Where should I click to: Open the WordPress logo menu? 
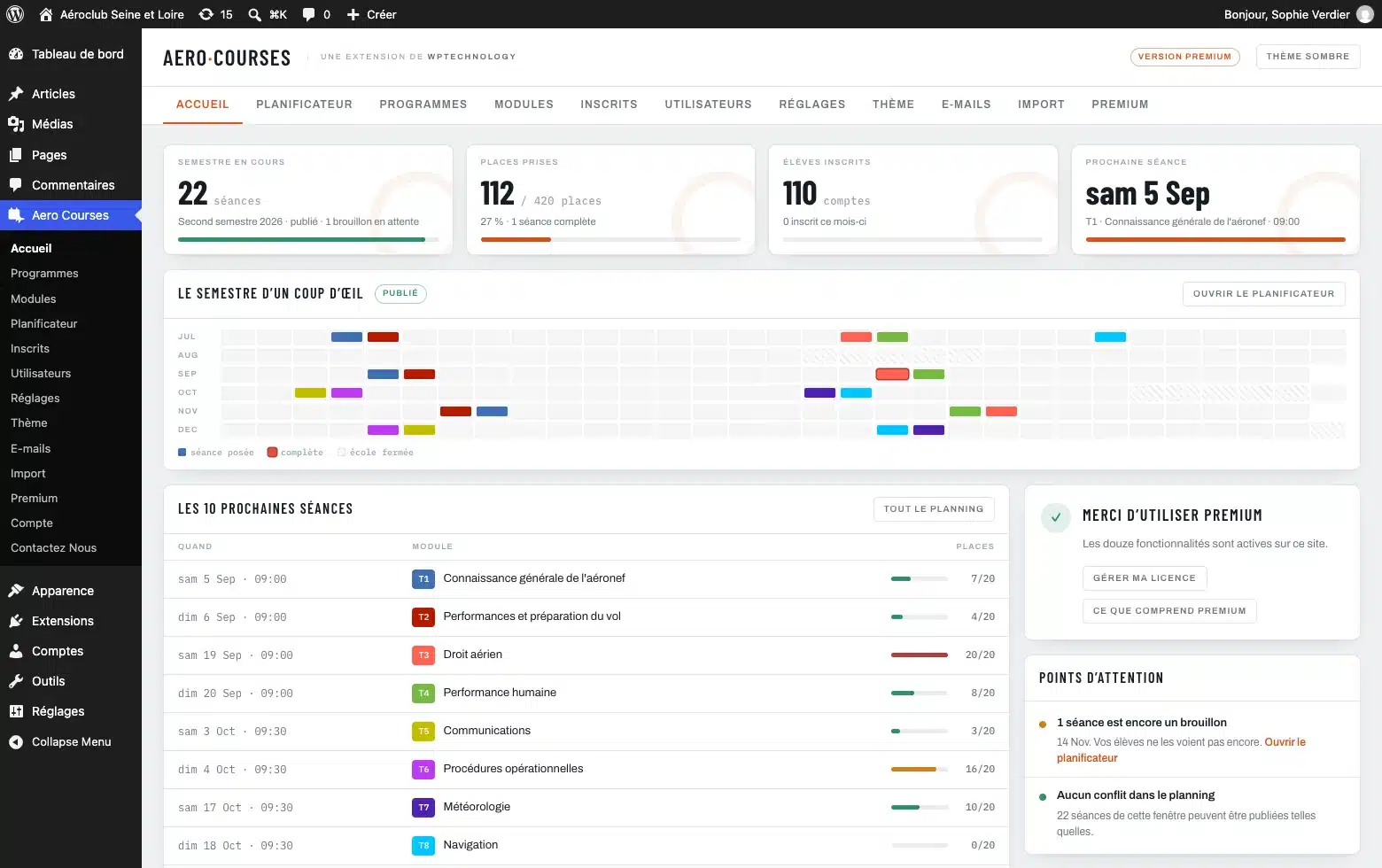(15, 14)
